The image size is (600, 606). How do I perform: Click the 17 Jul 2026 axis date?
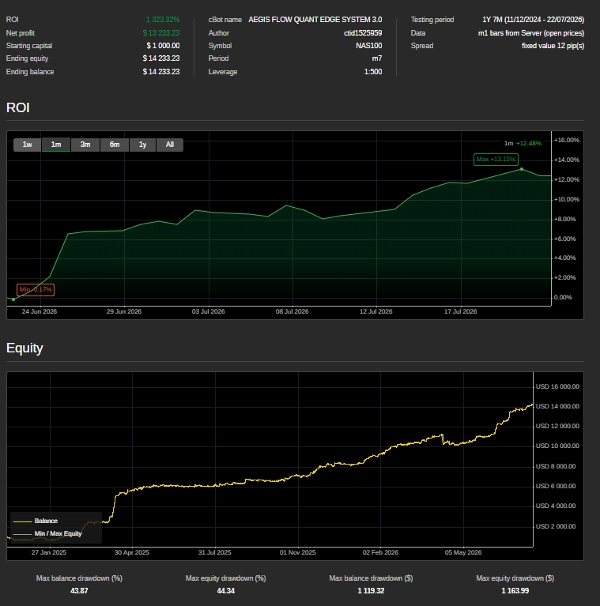coord(460,312)
